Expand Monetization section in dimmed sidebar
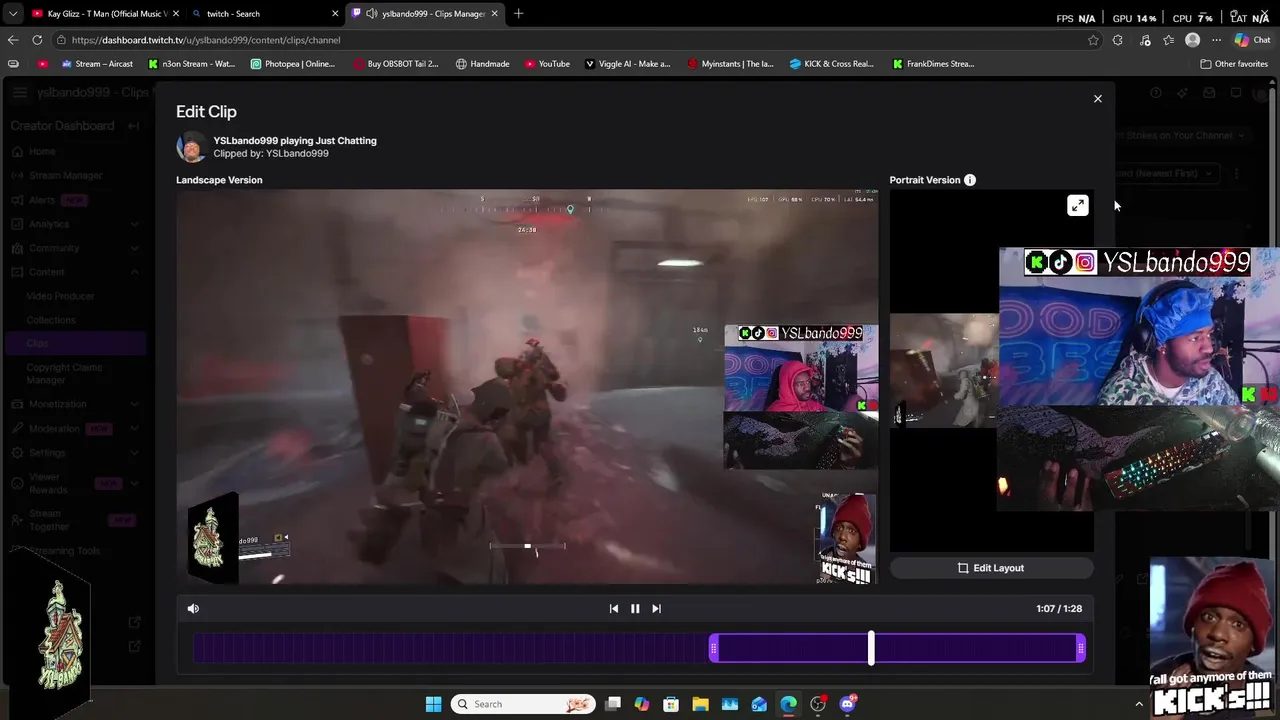This screenshot has height=720, width=1280. 134,404
